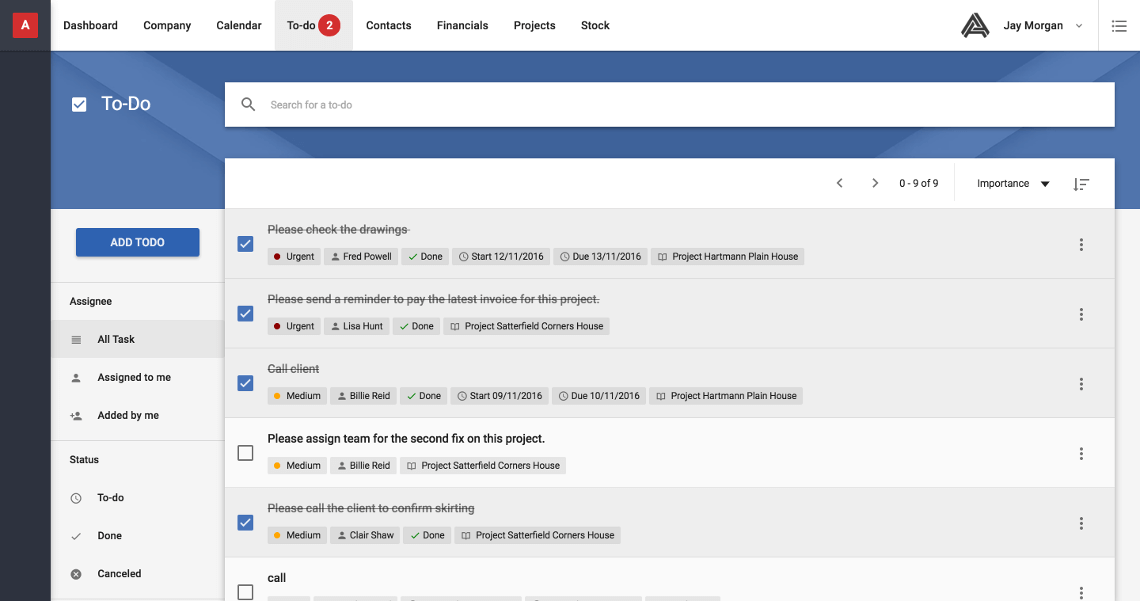
Task: Open the hamburger menu at top right
Action: click(1119, 25)
